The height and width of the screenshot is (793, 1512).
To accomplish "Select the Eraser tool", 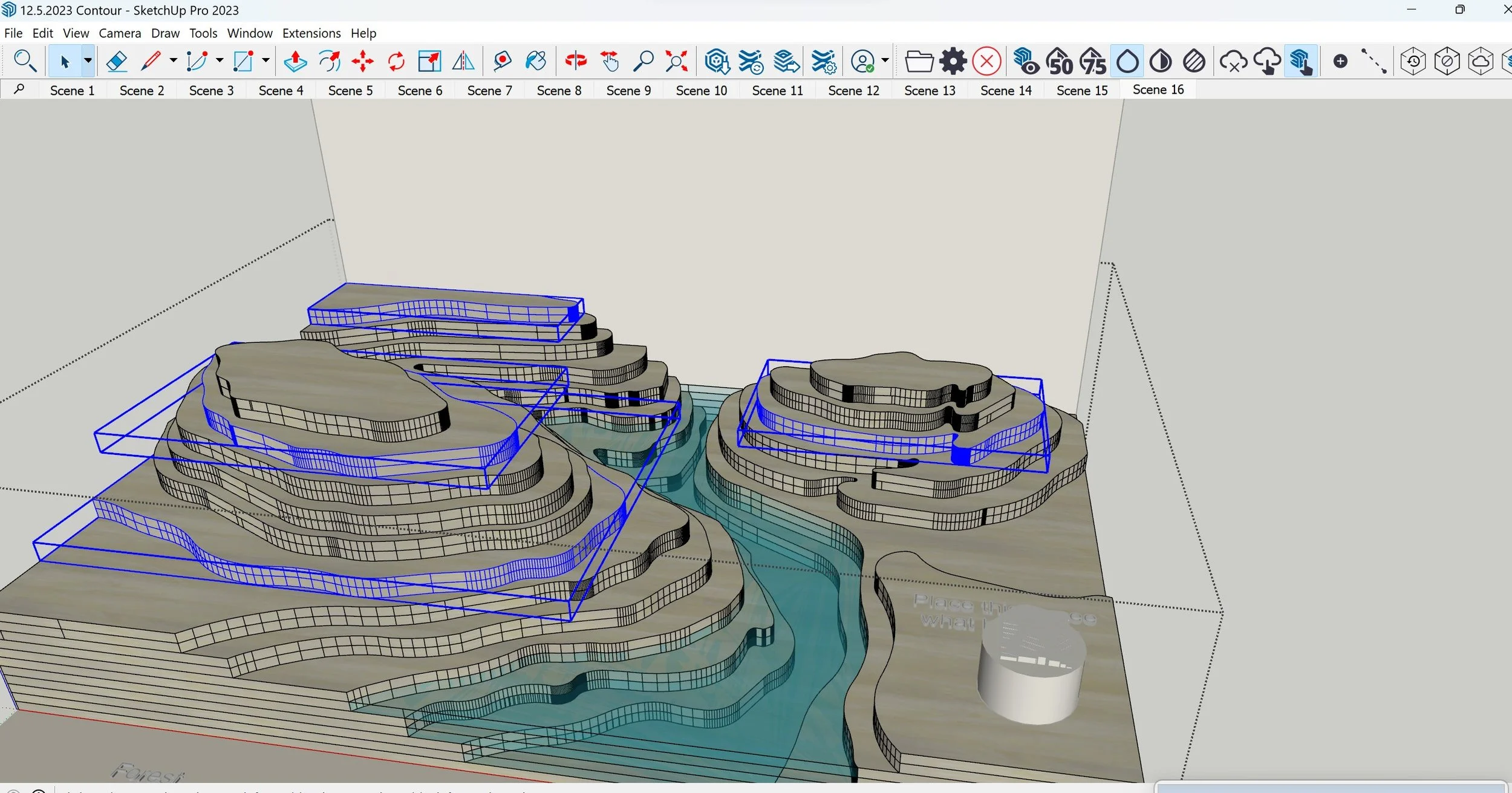I will pyautogui.click(x=116, y=61).
